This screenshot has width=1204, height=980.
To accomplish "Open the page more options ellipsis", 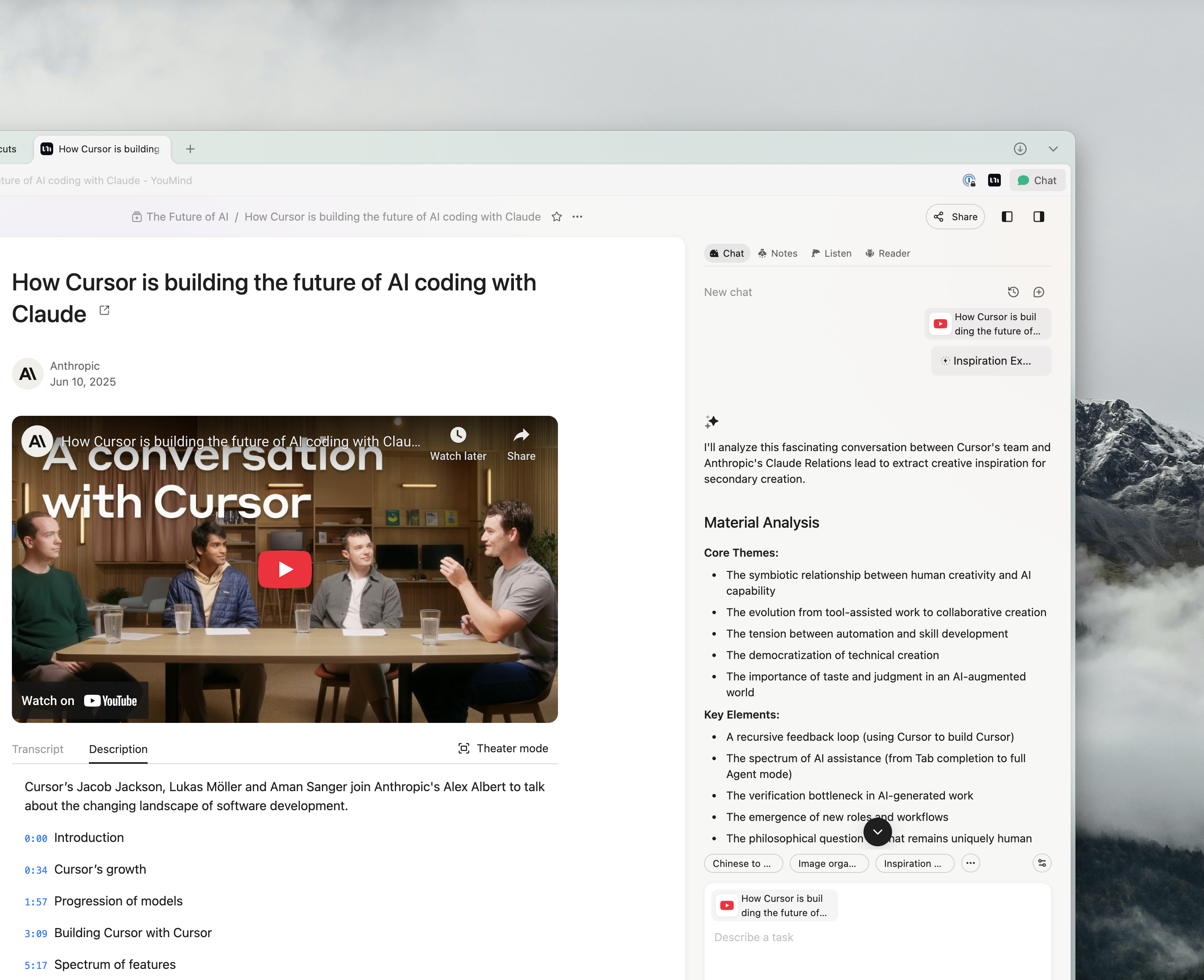I will point(577,217).
